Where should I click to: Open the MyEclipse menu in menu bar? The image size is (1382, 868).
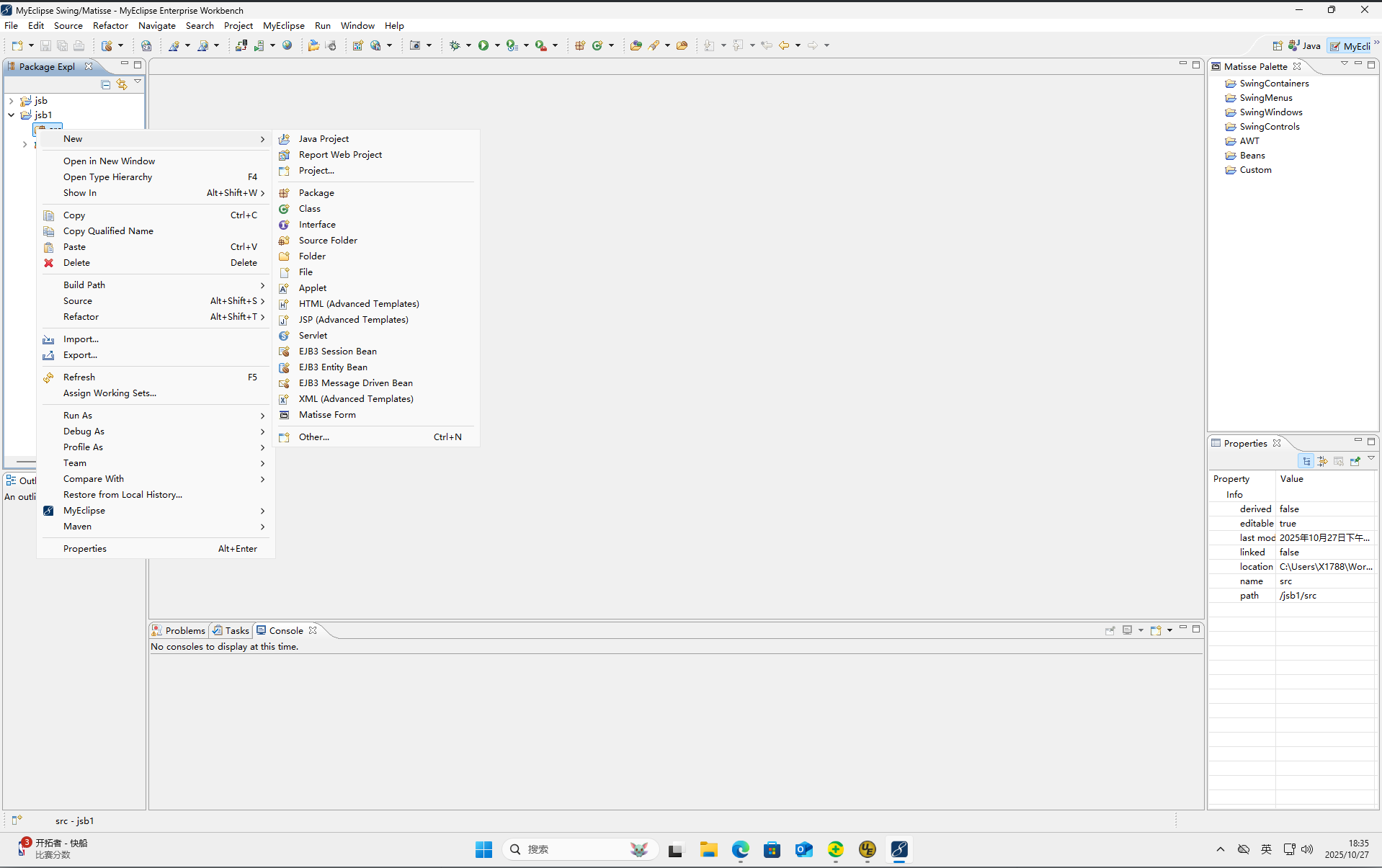click(284, 25)
